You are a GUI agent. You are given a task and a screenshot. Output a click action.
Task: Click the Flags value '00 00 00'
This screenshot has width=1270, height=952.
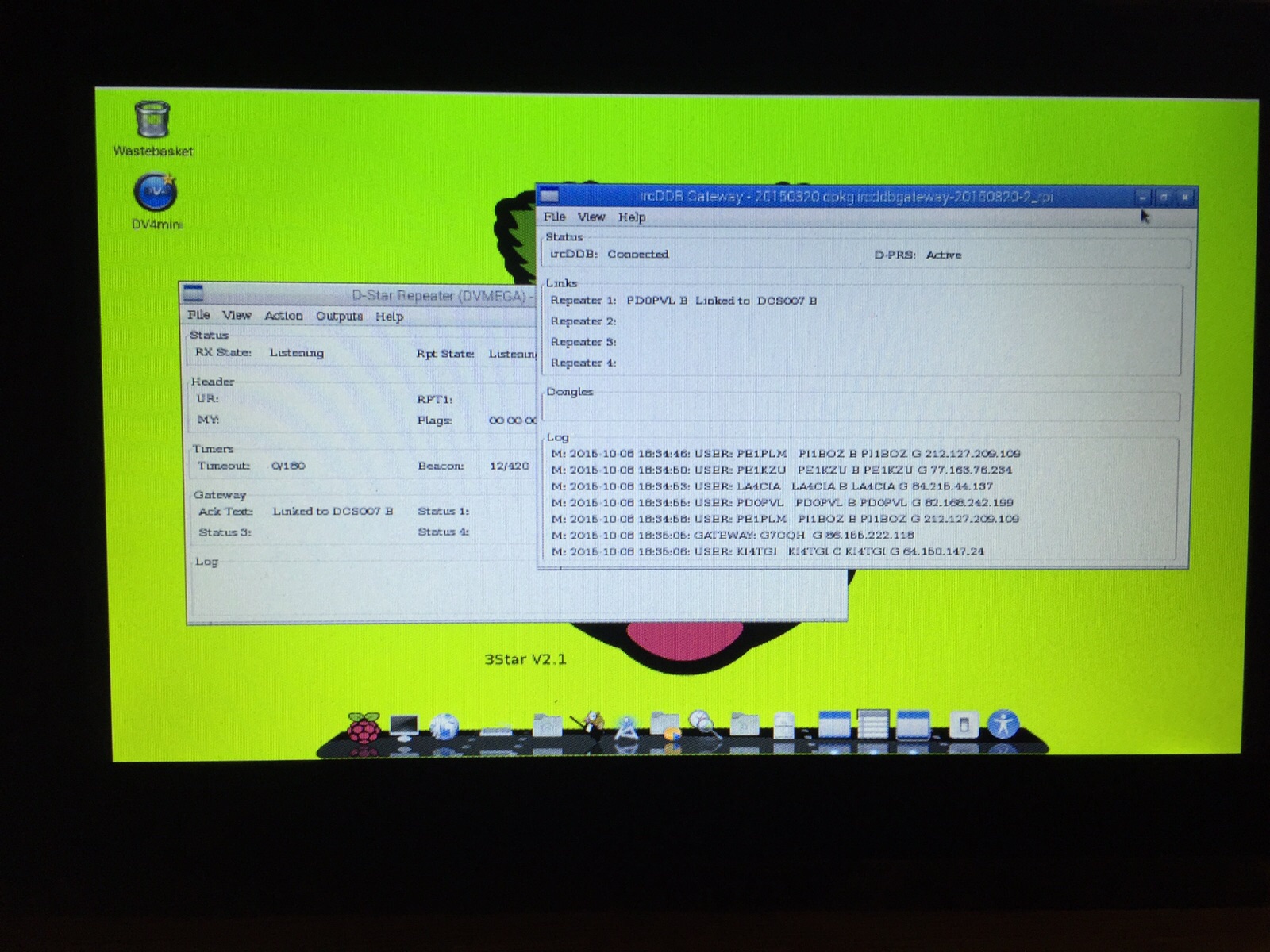pos(513,420)
